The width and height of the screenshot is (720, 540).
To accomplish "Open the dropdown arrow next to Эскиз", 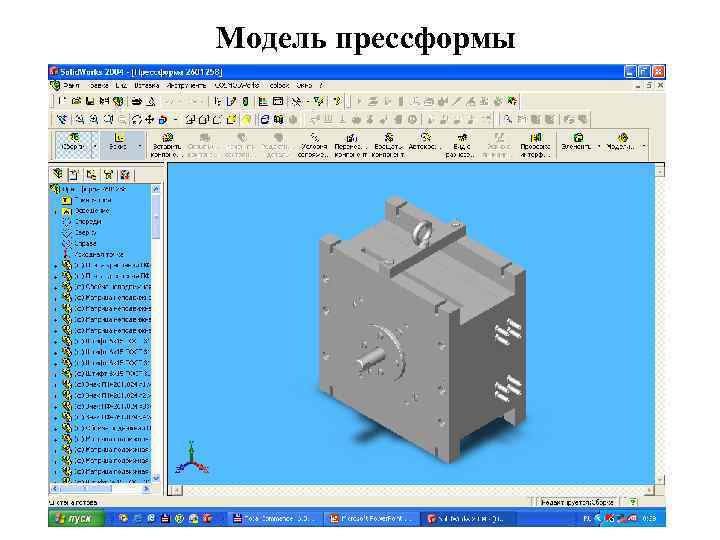I will (x=140, y=146).
